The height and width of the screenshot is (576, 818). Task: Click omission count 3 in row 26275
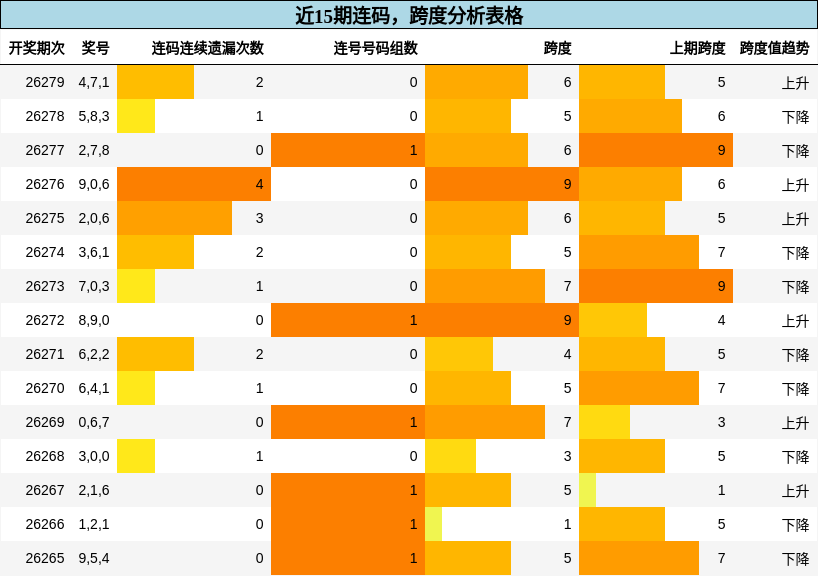259,218
